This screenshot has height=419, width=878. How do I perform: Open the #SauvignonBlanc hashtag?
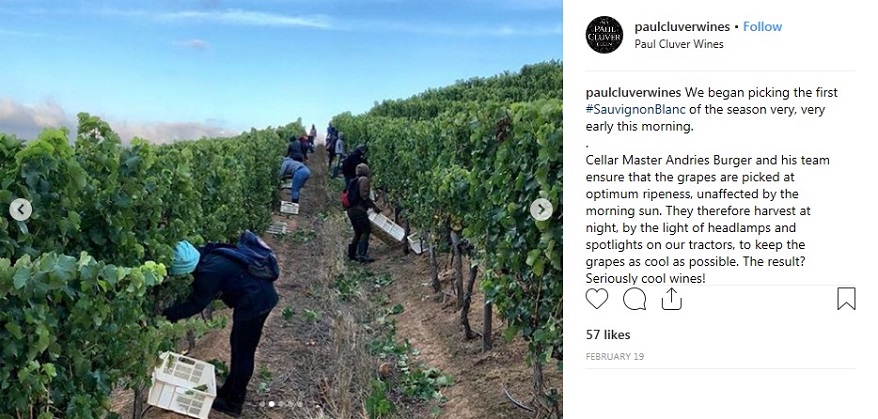coord(636,109)
